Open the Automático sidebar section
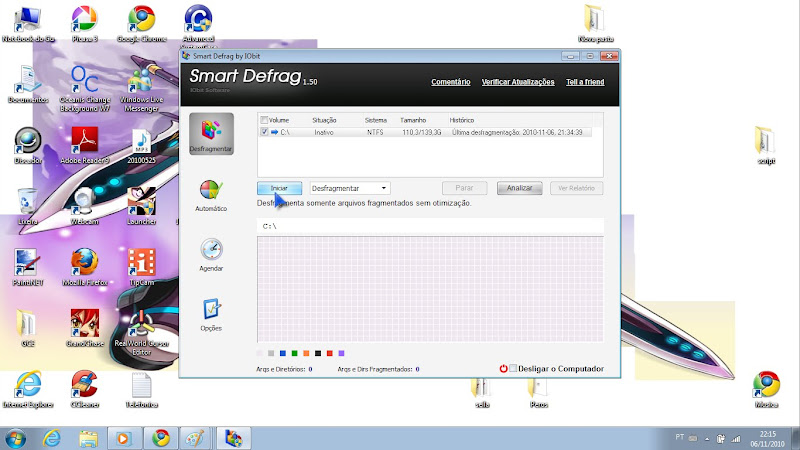Screen dimensions: 800x450 [211, 195]
